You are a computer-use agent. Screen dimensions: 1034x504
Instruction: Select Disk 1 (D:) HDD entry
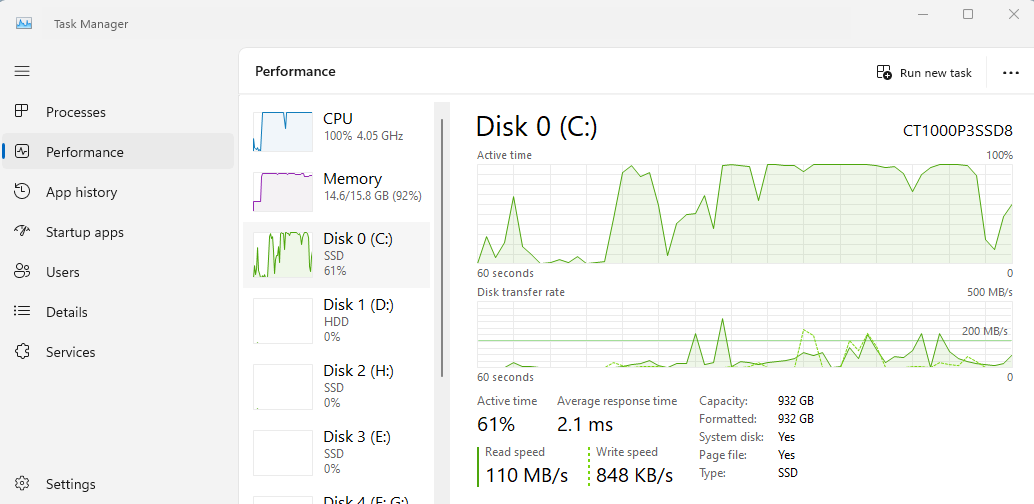tap(336, 320)
